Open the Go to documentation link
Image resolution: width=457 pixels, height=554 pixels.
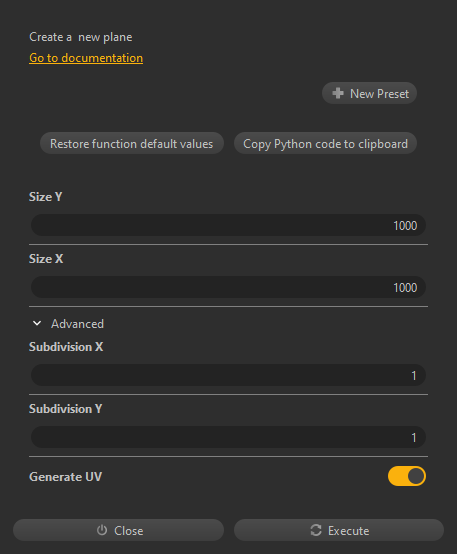coord(86,58)
